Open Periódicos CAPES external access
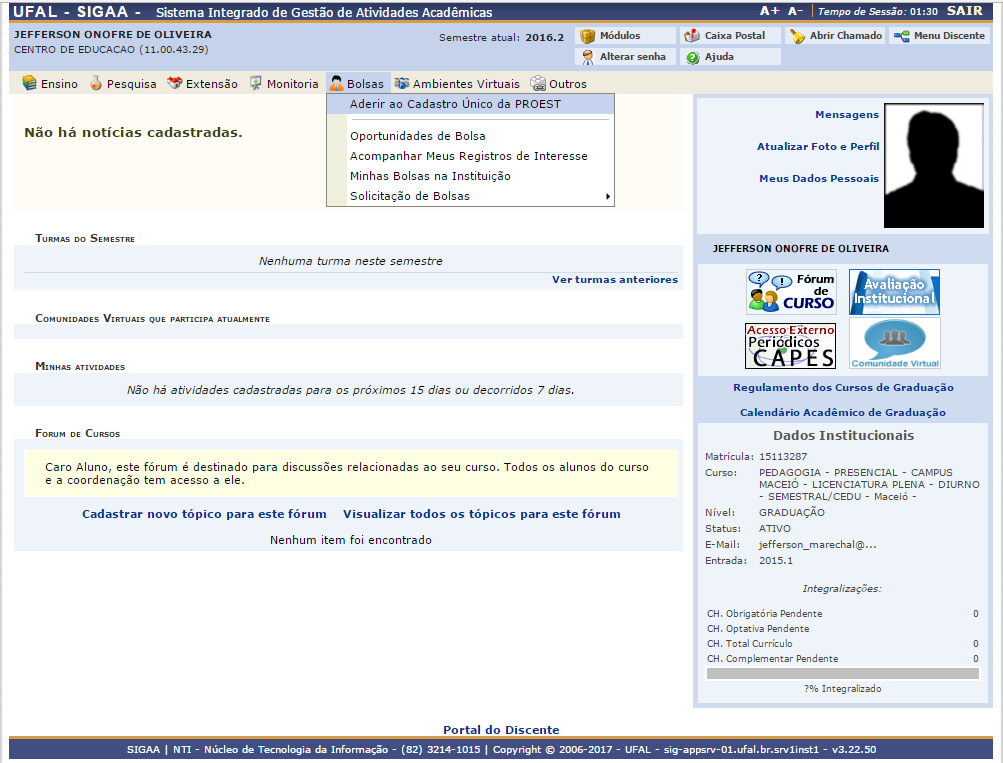Screen dimensions: 1003x763 point(790,345)
